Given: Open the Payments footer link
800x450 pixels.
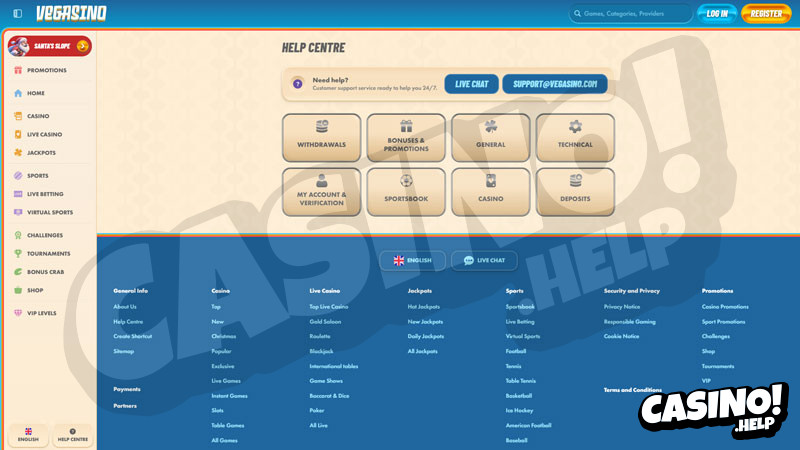Looking at the screenshot, I should (127, 389).
